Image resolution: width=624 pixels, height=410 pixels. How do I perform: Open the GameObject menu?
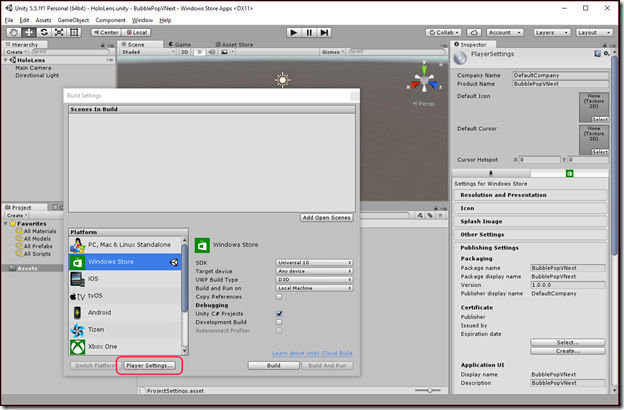tap(73, 20)
